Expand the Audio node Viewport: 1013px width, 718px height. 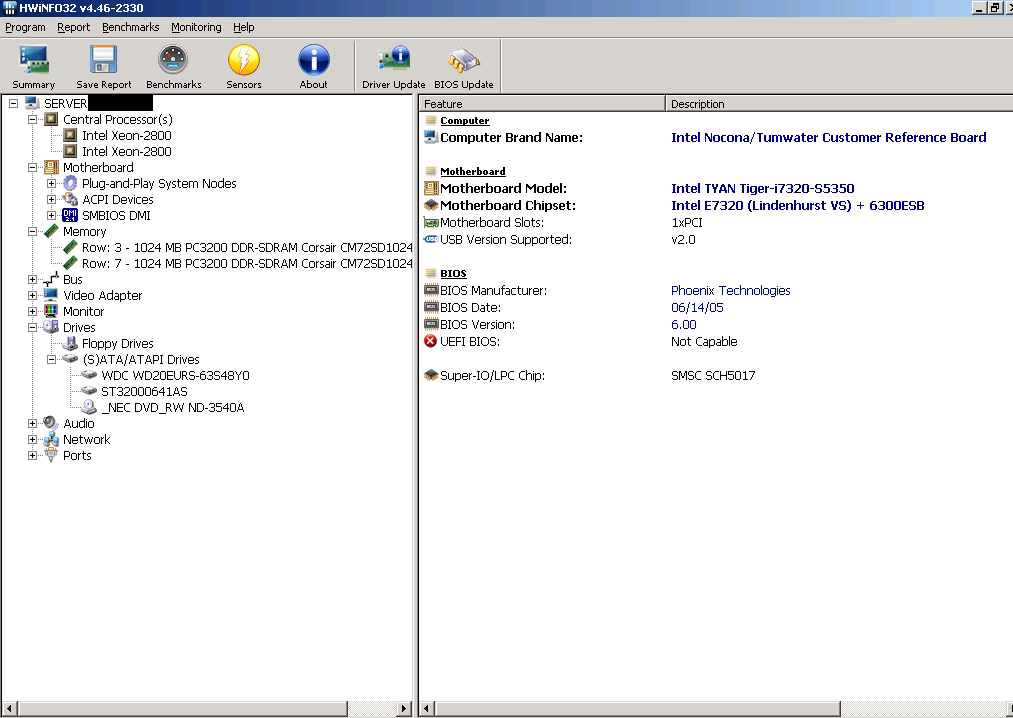[x=32, y=423]
